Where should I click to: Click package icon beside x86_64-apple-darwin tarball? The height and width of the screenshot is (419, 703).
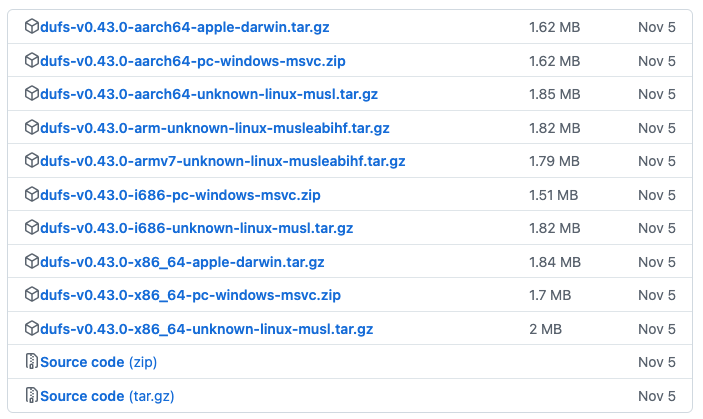32,262
